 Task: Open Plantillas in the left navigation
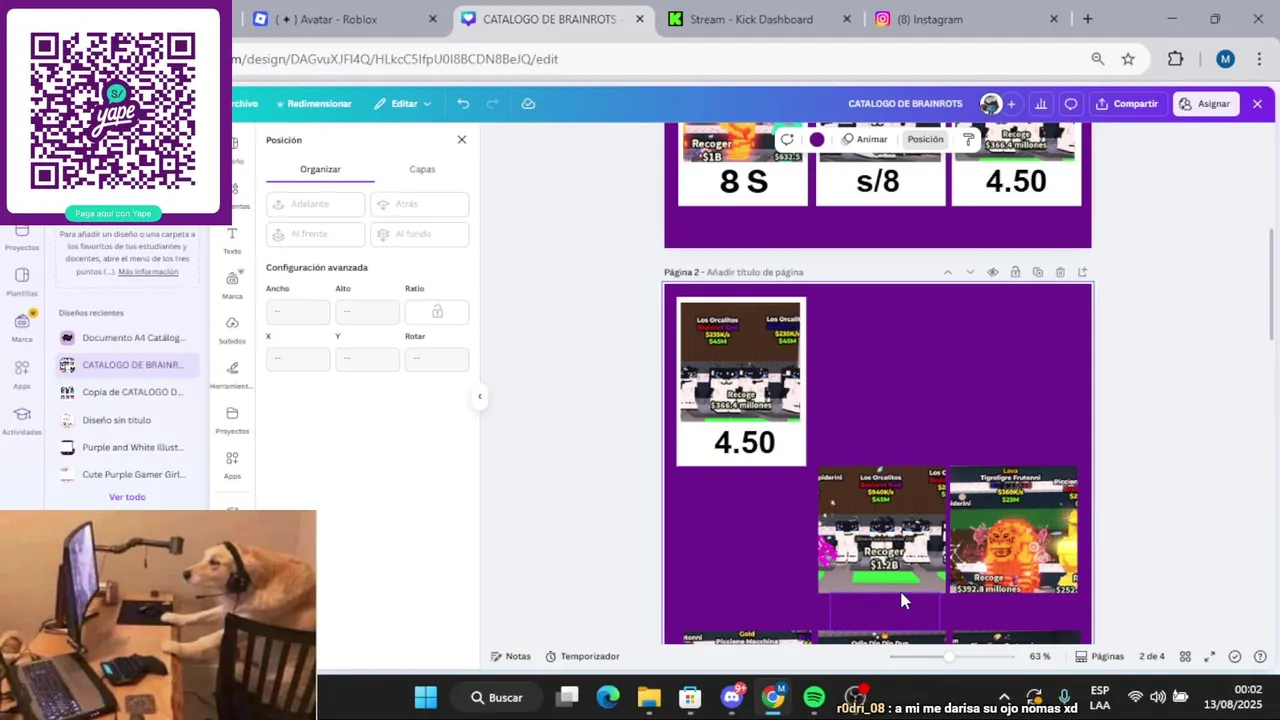(22, 282)
